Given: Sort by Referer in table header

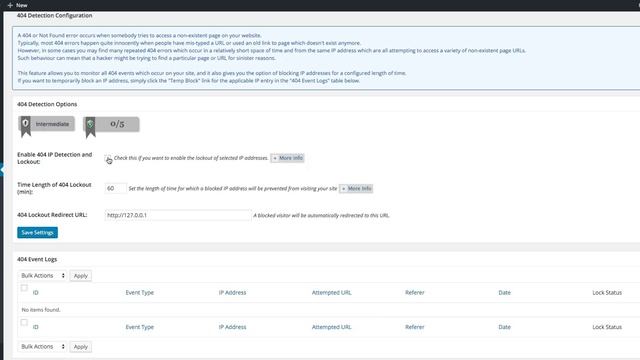Looking at the screenshot, I should pos(415,293).
